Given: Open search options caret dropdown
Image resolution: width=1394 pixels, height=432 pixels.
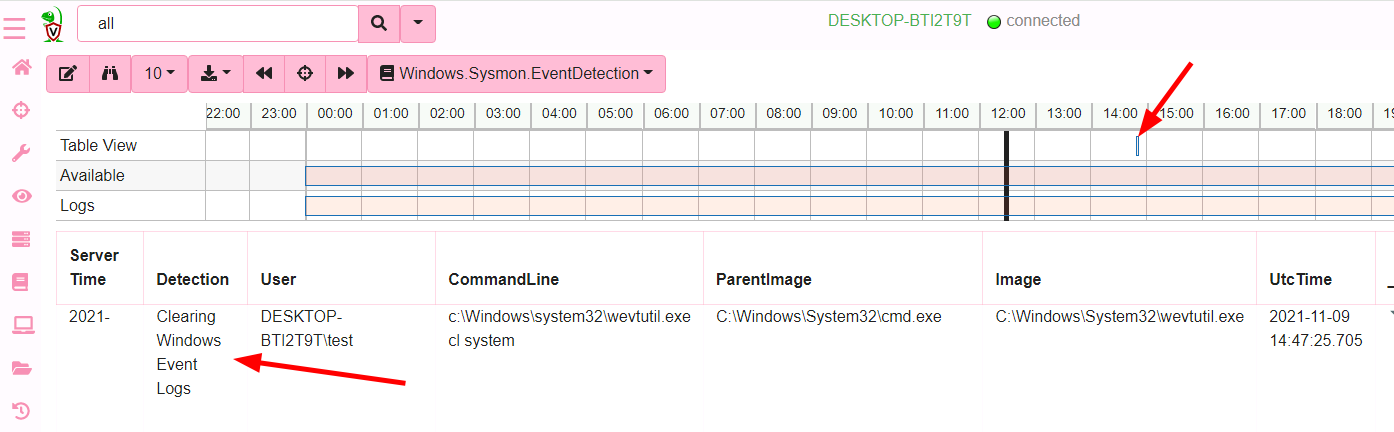Looking at the screenshot, I should 418,24.
